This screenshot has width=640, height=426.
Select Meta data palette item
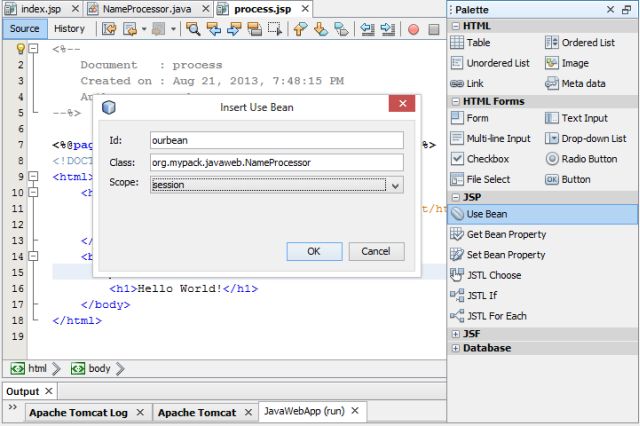pos(575,84)
